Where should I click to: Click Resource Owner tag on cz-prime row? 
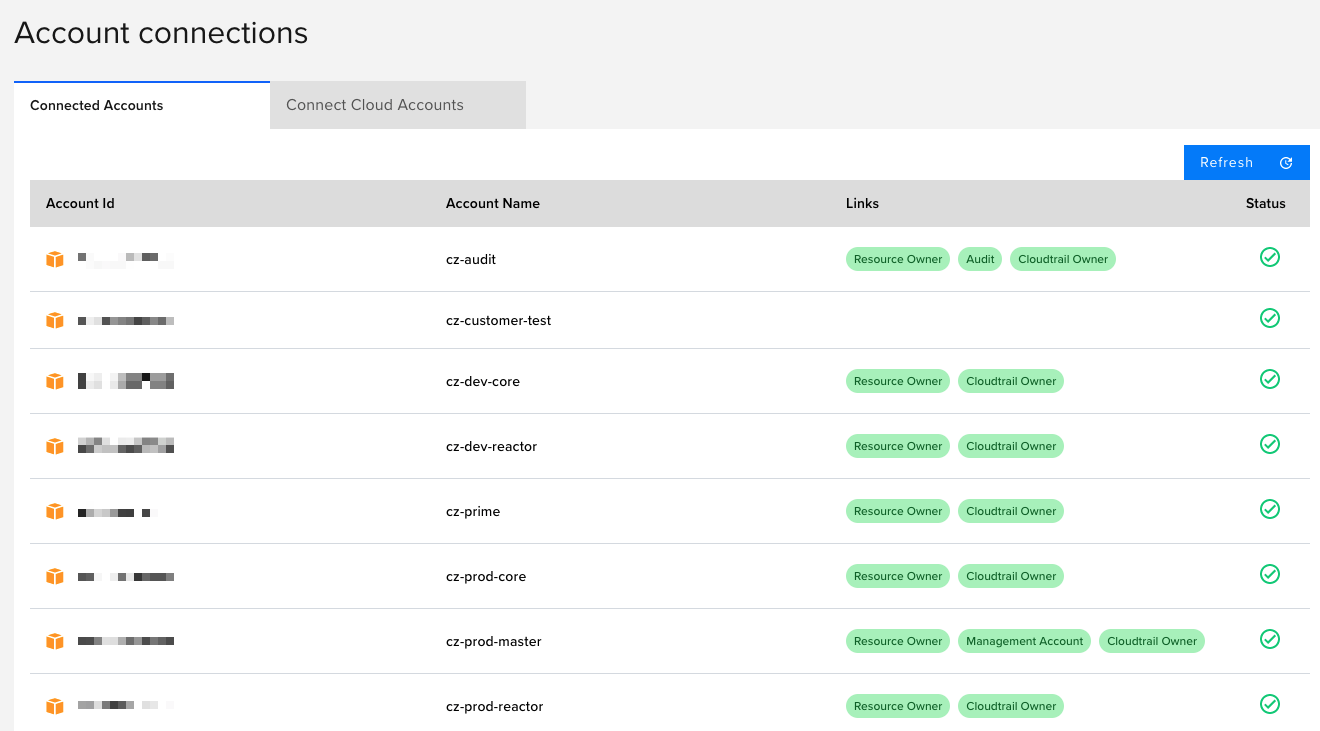pos(898,511)
